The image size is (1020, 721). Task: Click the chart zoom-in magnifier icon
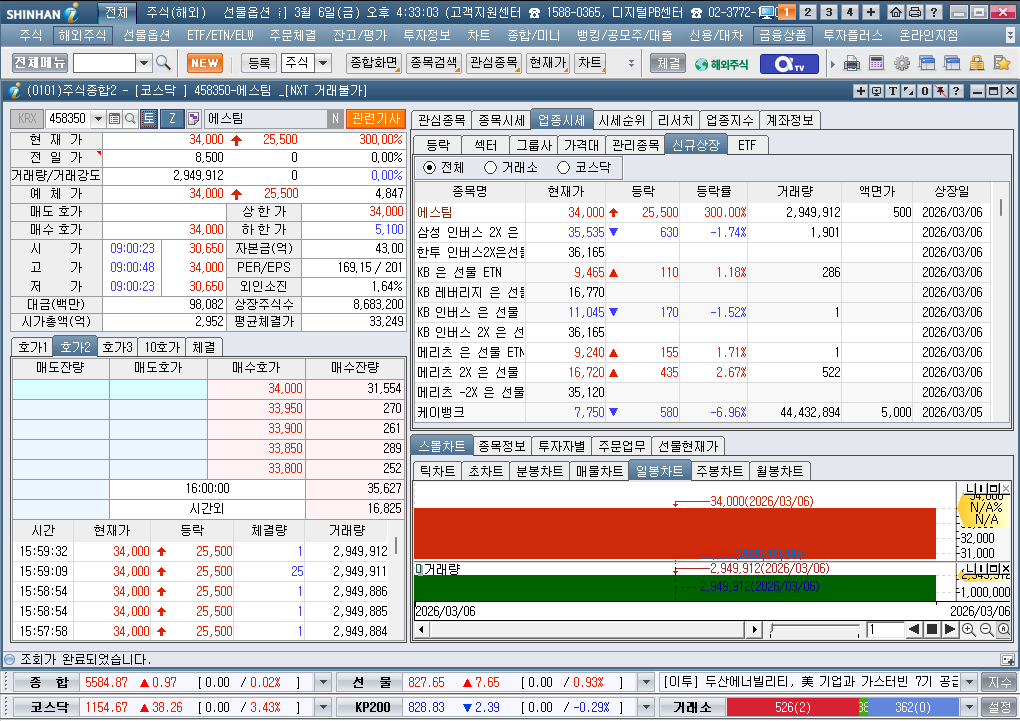coord(968,629)
